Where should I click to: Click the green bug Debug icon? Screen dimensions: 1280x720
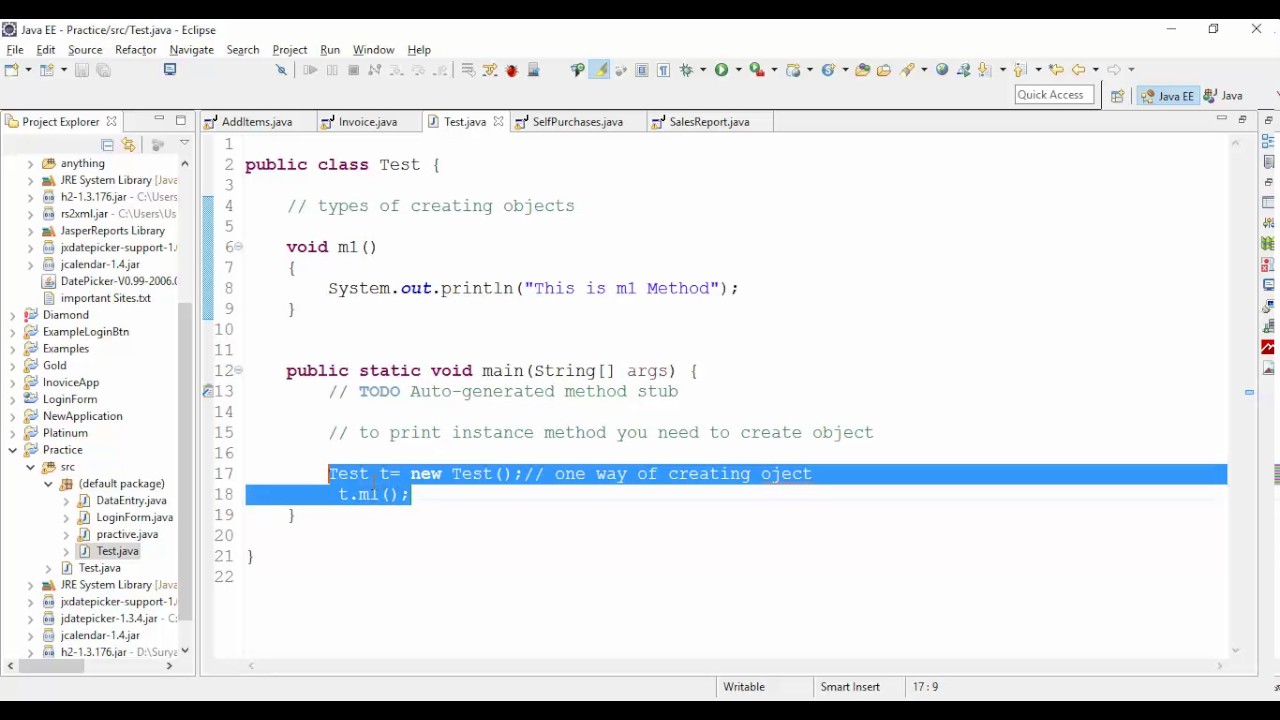(x=686, y=70)
